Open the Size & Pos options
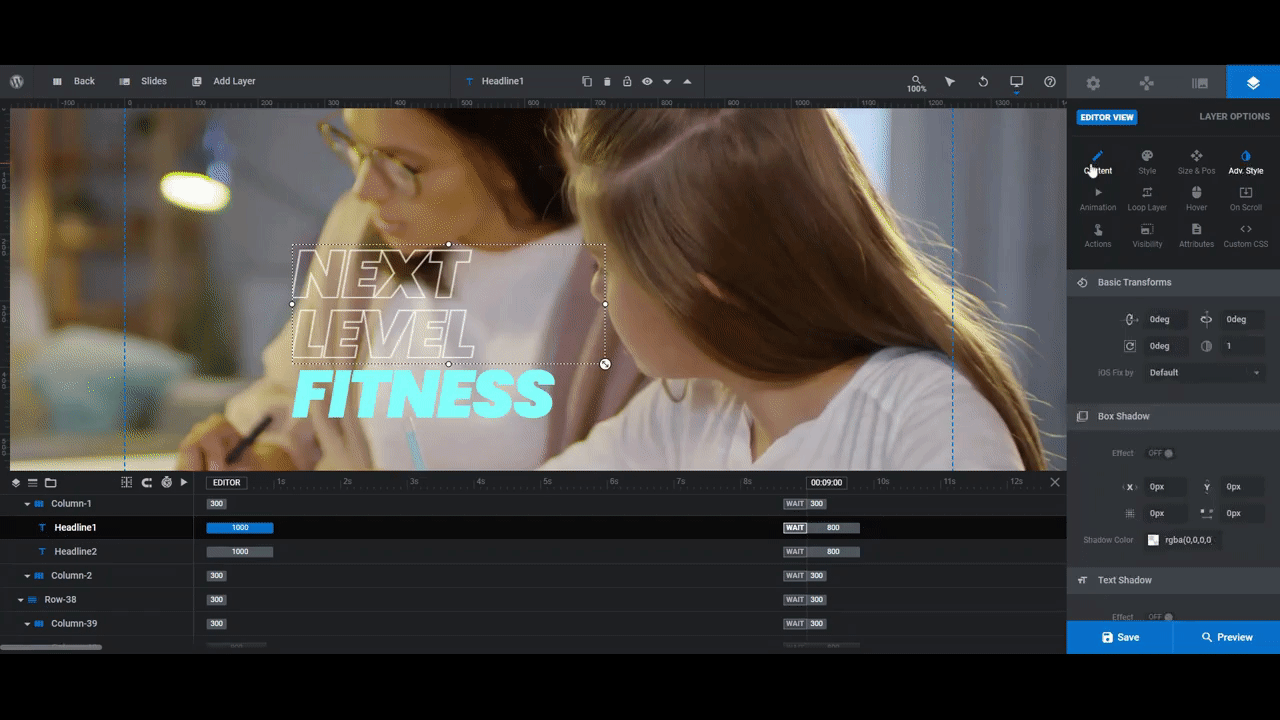The width and height of the screenshot is (1280, 720). tap(1196, 162)
